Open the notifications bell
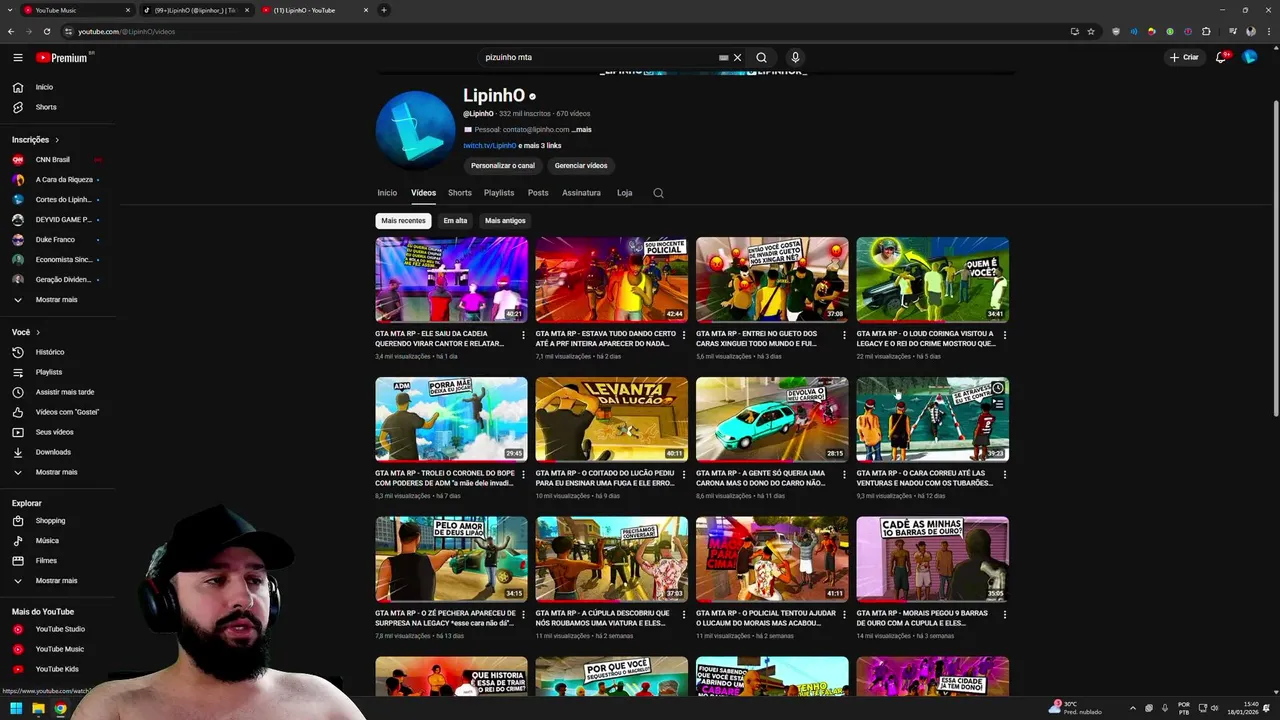The image size is (1280, 720). (1221, 57)
